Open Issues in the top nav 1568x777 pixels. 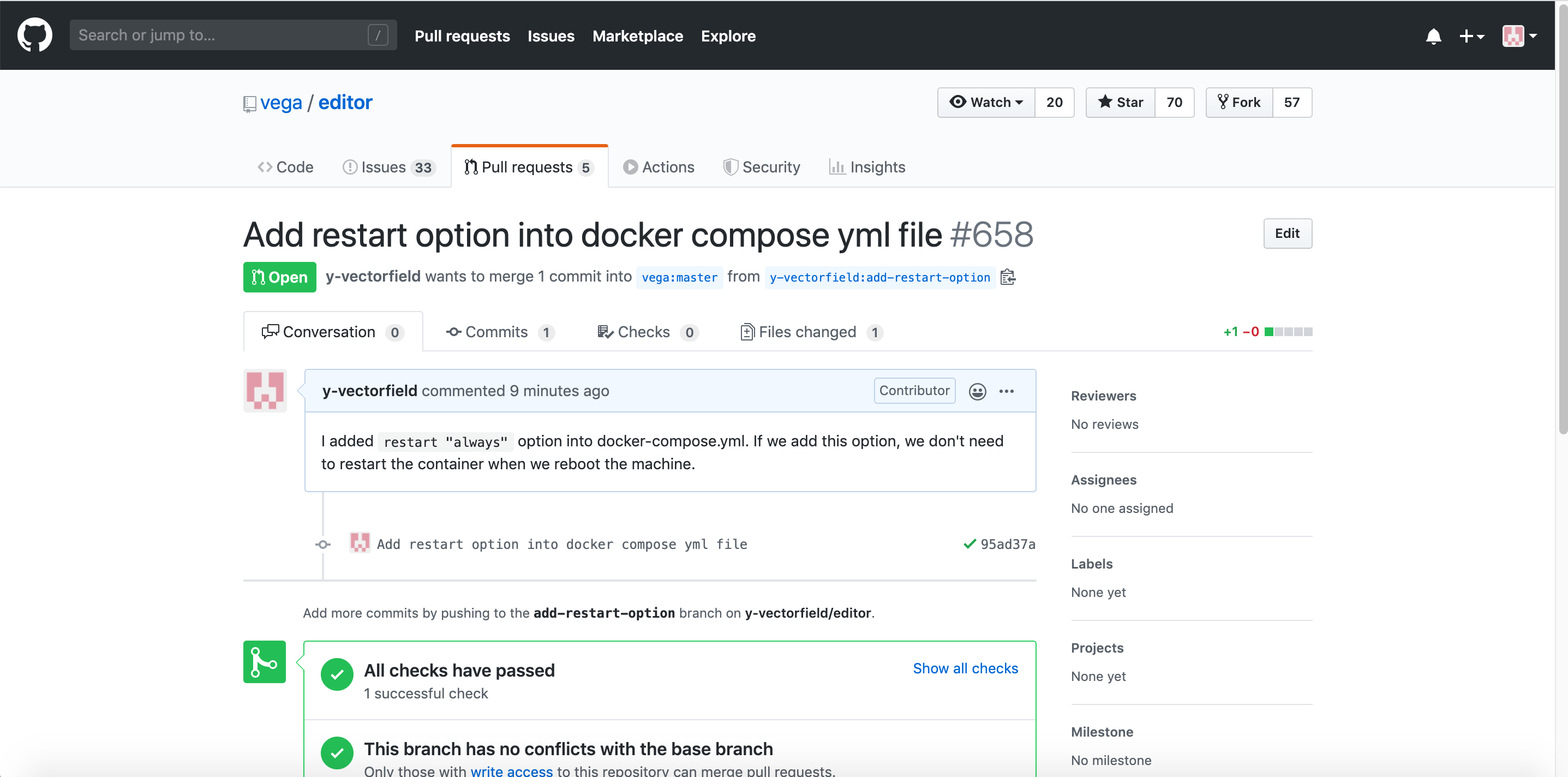pos(551,36)
